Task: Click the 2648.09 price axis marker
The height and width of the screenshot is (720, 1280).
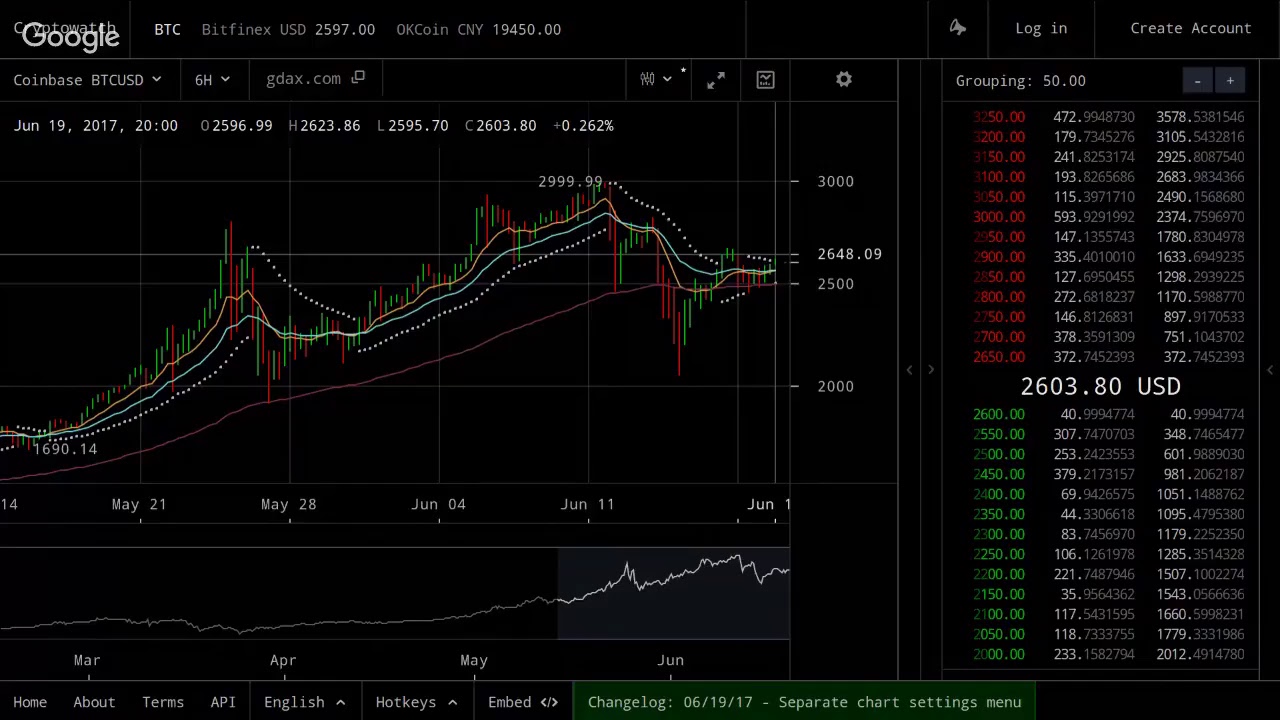Action: tap(849, 254)
